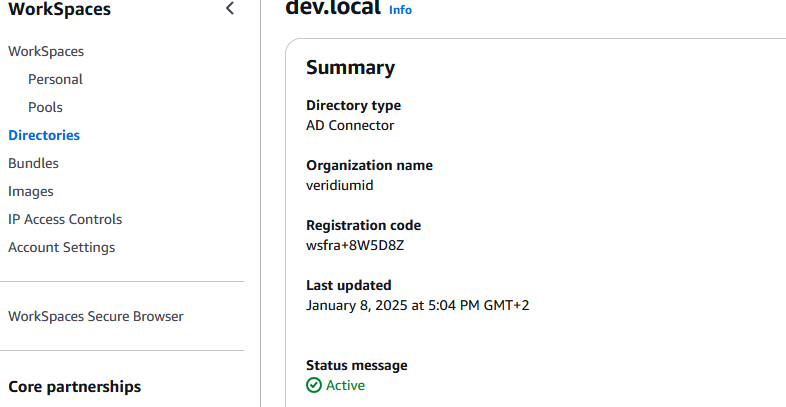Collapse the WorkSpaces side navigation panel

point(230,9)
